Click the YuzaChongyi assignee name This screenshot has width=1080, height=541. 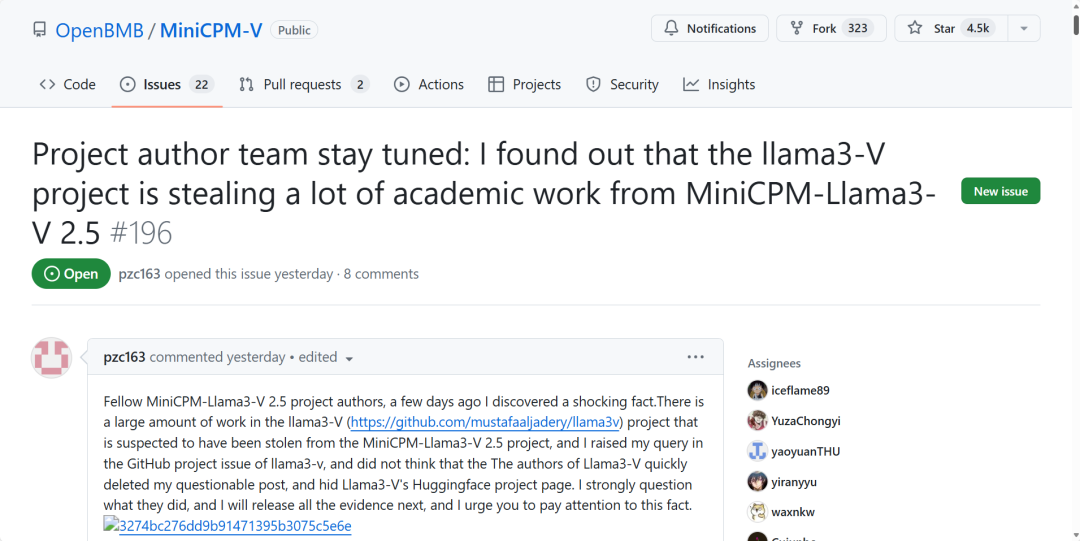(x=806, y=421)
